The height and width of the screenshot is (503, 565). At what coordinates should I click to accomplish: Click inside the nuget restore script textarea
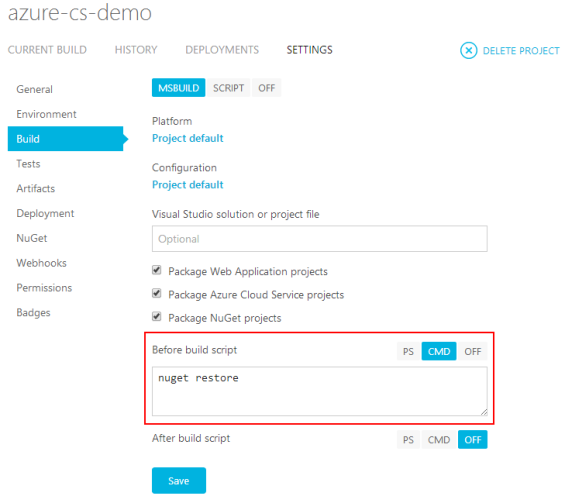coord(320,391)
